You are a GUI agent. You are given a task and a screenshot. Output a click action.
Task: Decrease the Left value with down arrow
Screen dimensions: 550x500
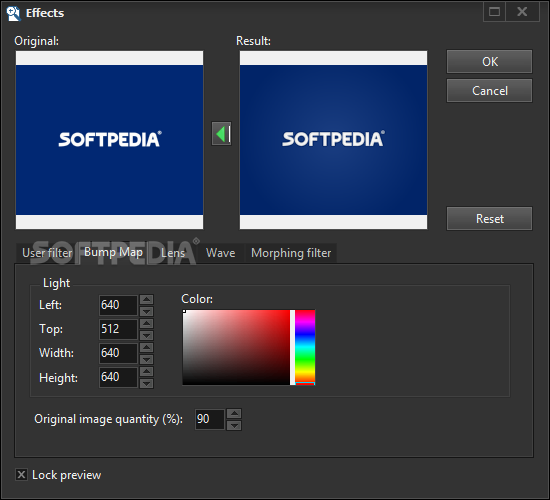tap(146, 311)
